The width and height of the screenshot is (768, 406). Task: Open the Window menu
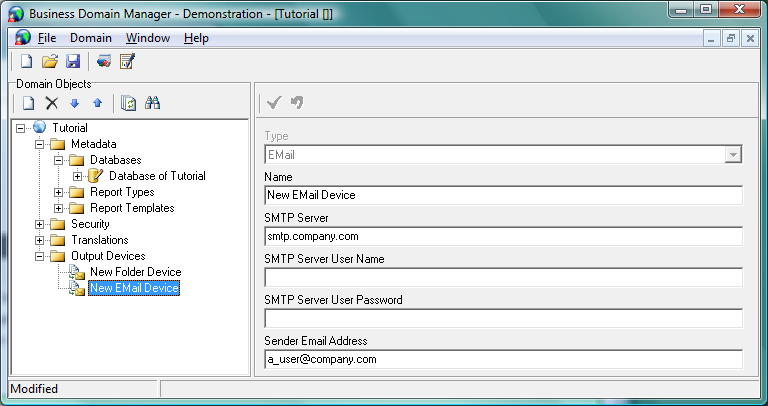(x=148, y=38)
